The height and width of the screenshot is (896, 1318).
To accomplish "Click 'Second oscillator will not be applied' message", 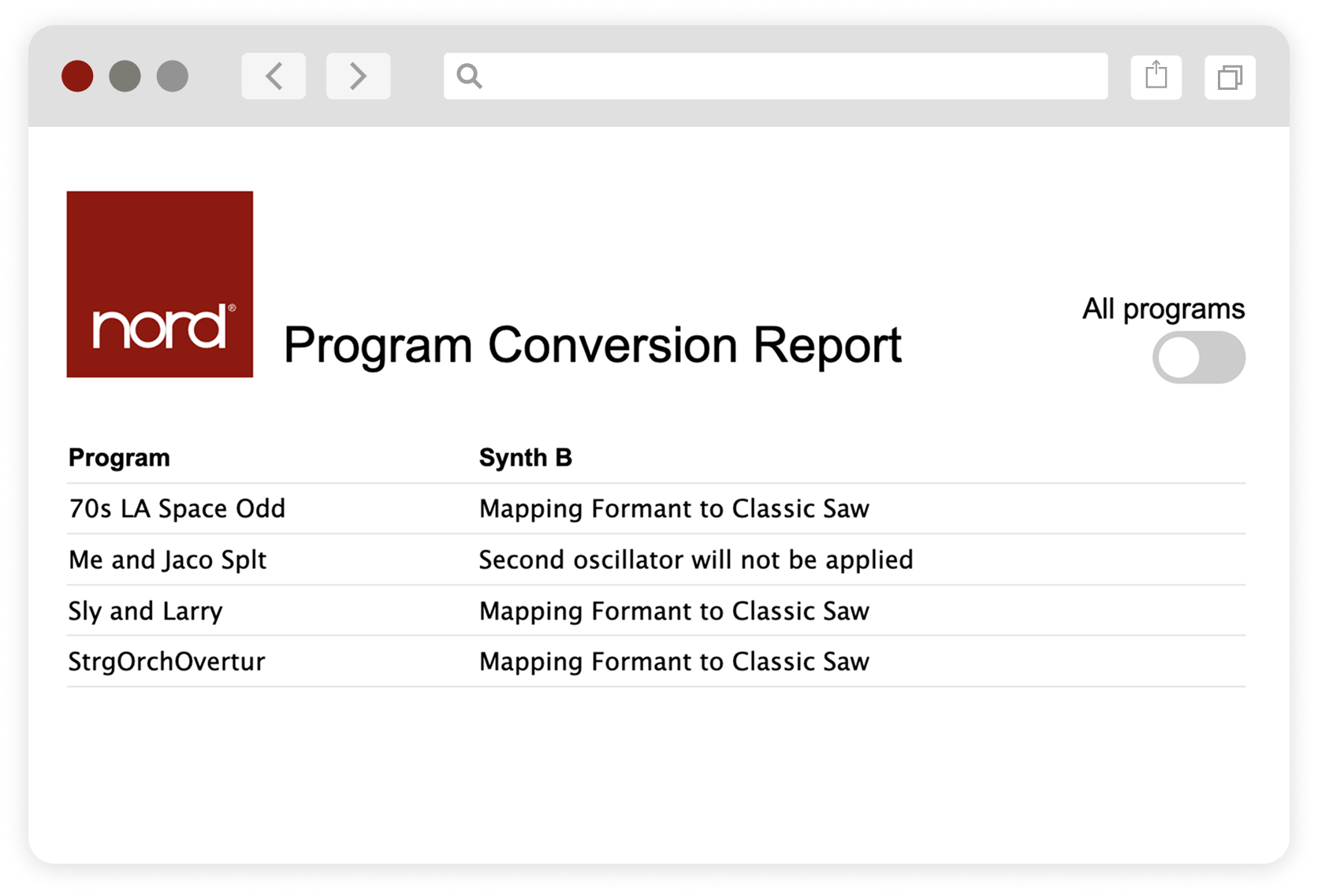I will coord(696,560).
